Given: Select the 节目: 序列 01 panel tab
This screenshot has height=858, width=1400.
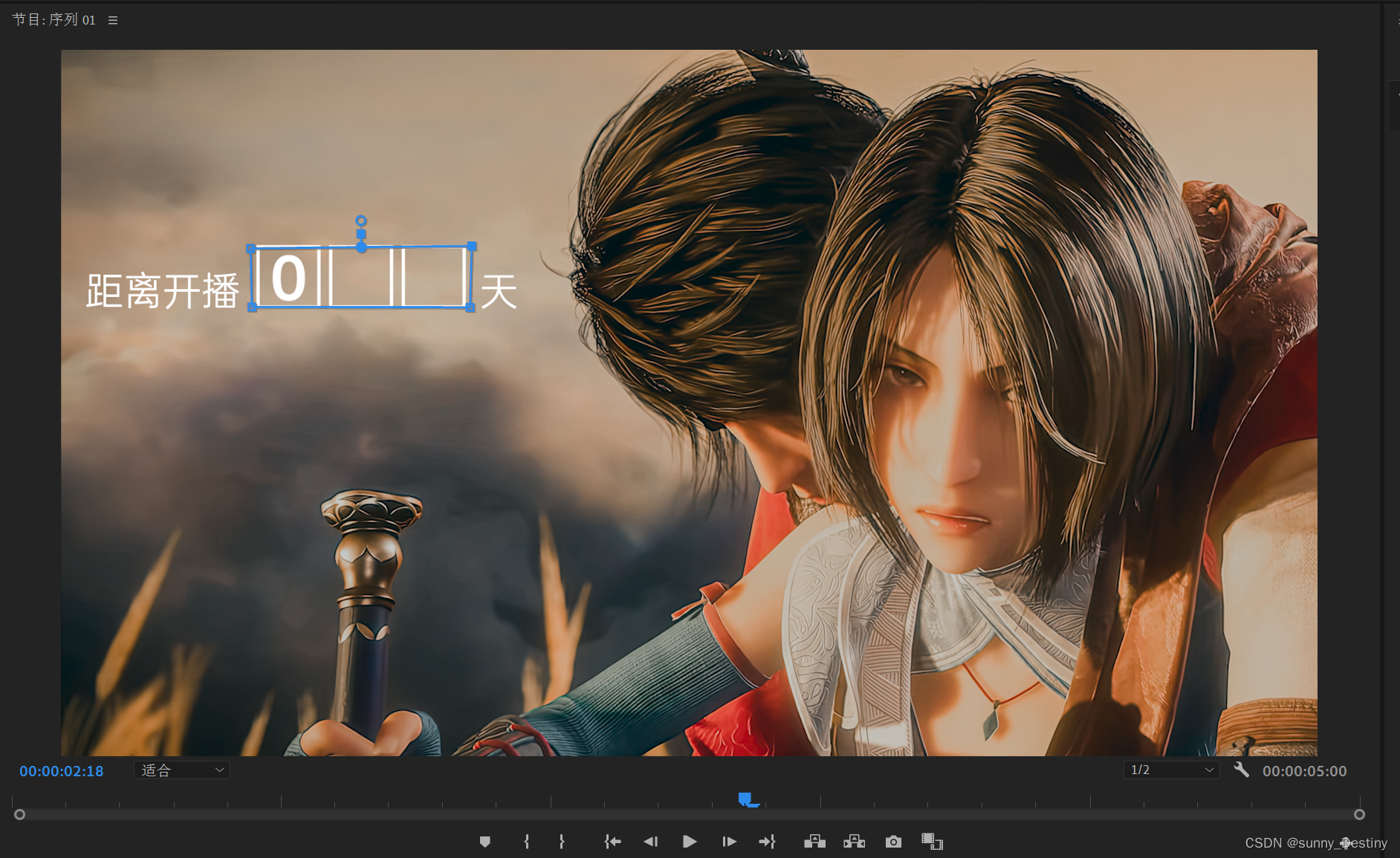Looking at the screenshot, I should (x=54, y=20).
